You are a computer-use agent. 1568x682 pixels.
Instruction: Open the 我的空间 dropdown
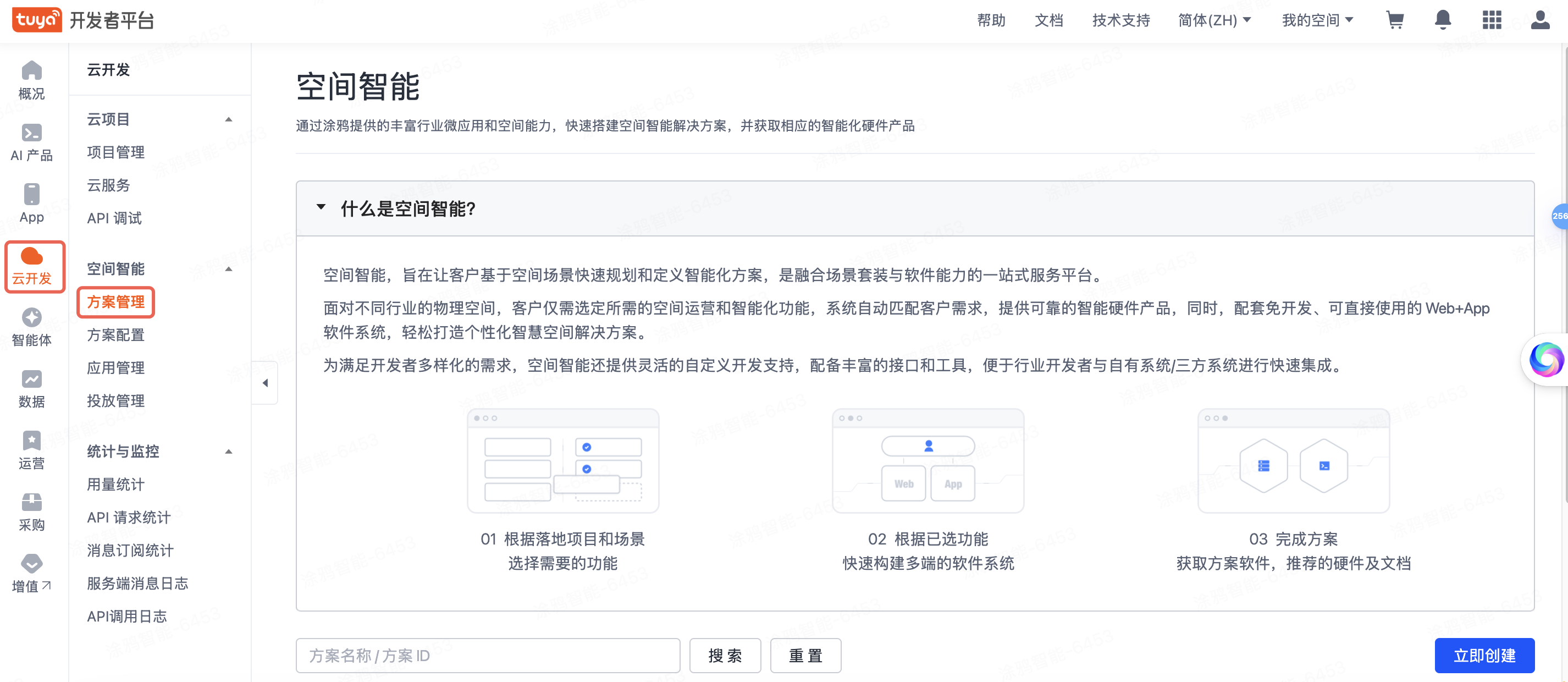(1317, 20)
